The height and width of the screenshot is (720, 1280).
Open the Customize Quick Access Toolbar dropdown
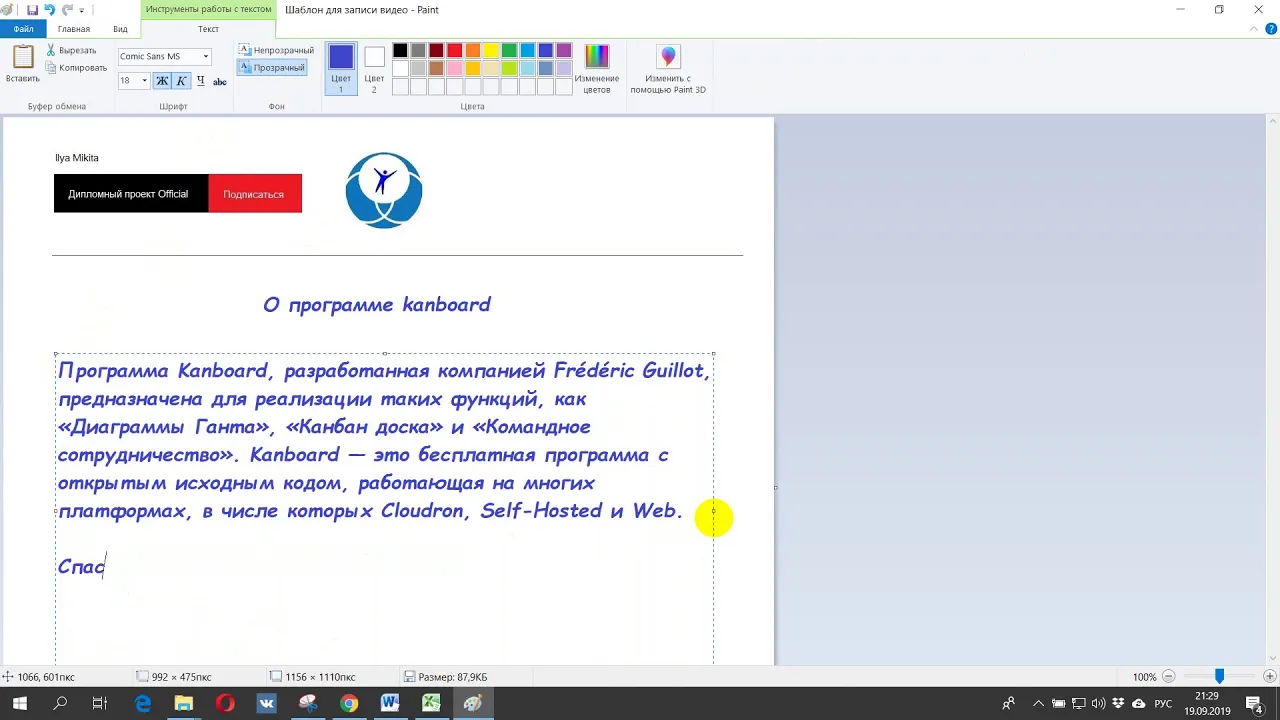[x=82, y=10]
